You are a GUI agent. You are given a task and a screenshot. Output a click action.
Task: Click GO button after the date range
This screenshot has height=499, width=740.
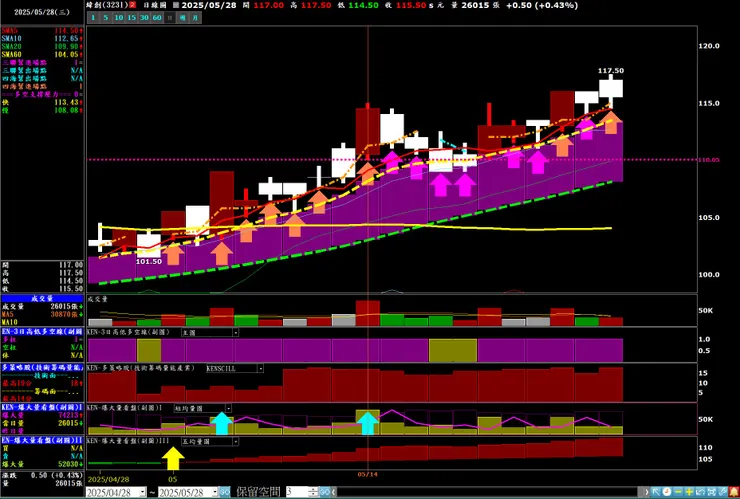[x=225, y=492]
